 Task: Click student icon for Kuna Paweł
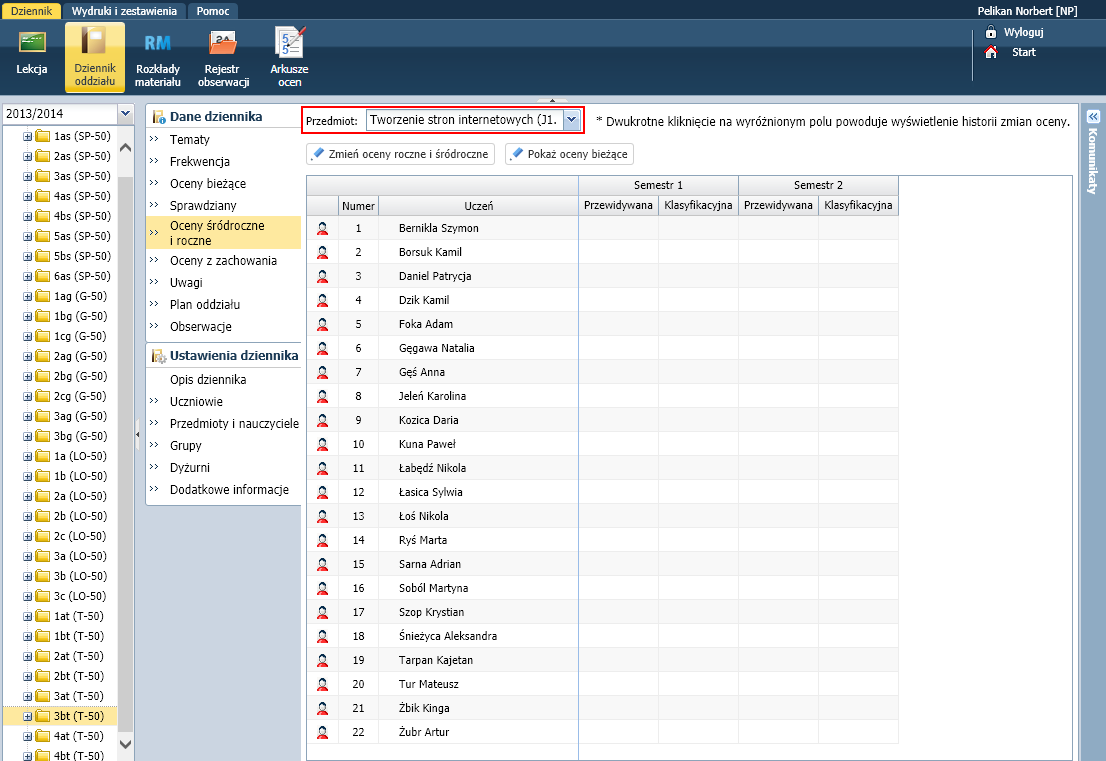coord(322,444)
